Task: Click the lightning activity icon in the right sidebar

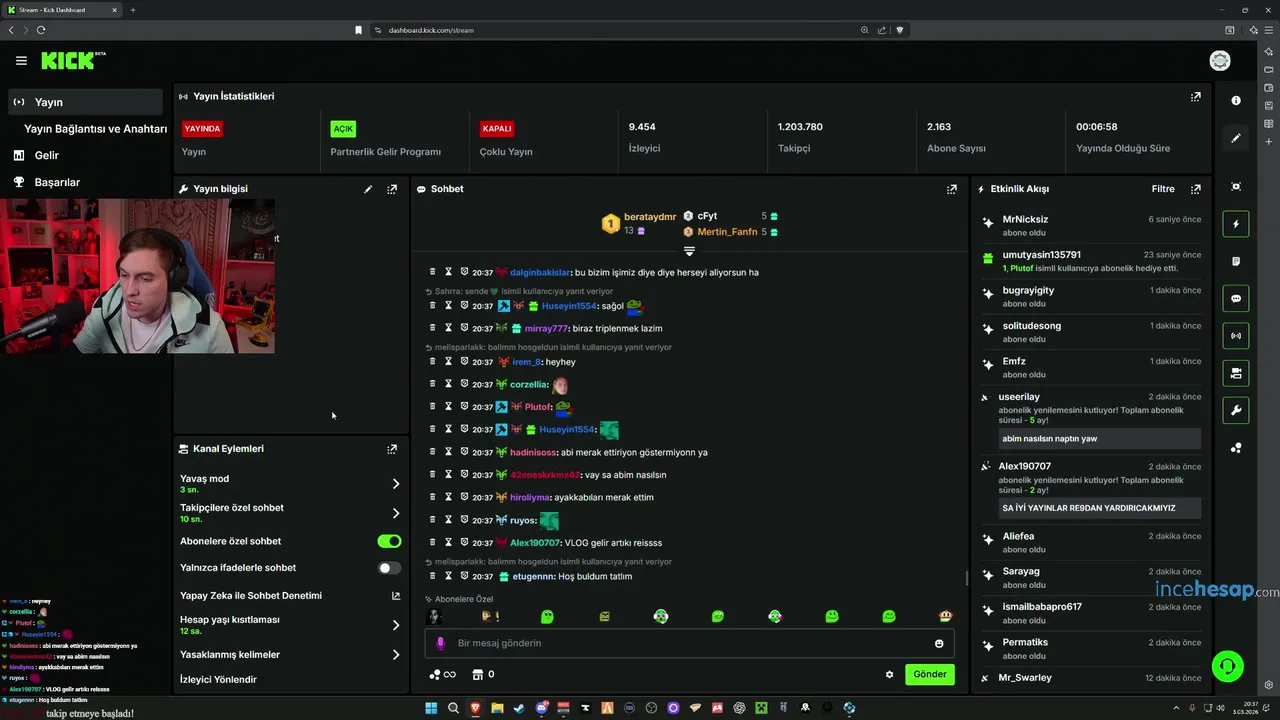Action: 1236,224
